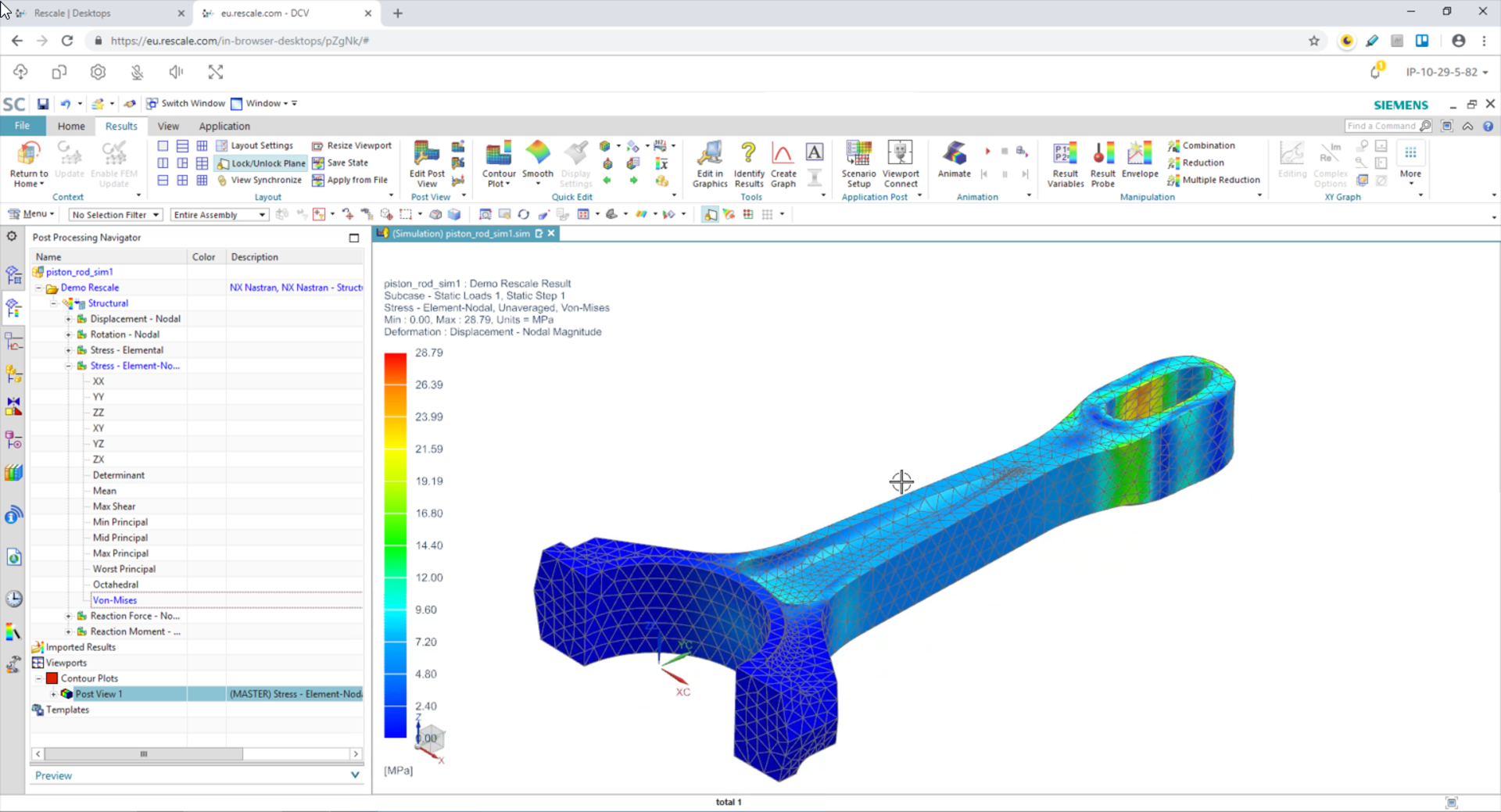This screenshot has width=1501, height=812.
Task: Click the Identify Results tool
Action: pos(748,160)
